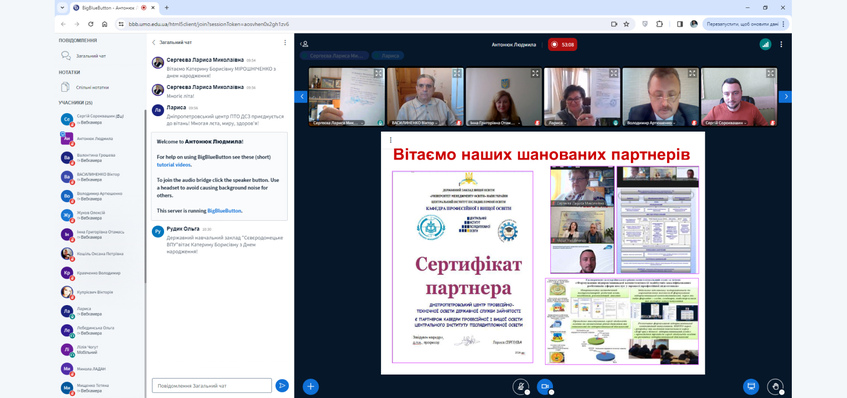Open Chrome side panel icon
This screenshot has width=847, height=398.
pyautogui.click(x=680, y=24)
